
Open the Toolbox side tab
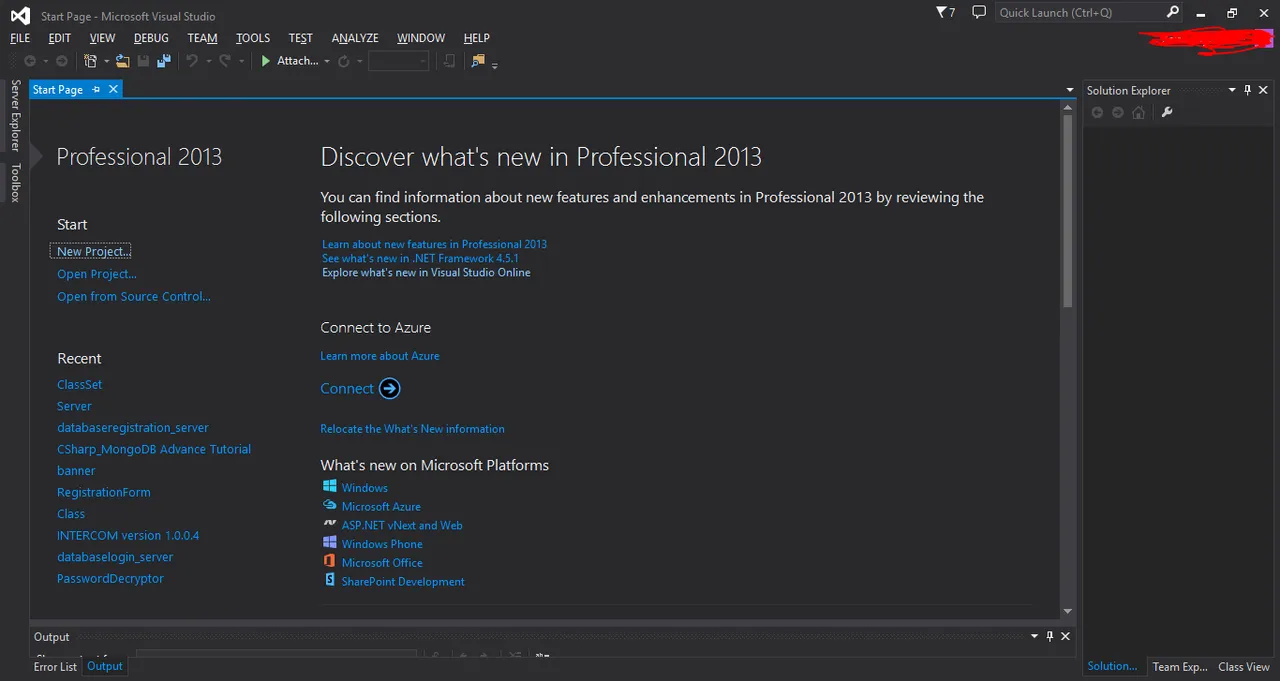click(15, 183)
